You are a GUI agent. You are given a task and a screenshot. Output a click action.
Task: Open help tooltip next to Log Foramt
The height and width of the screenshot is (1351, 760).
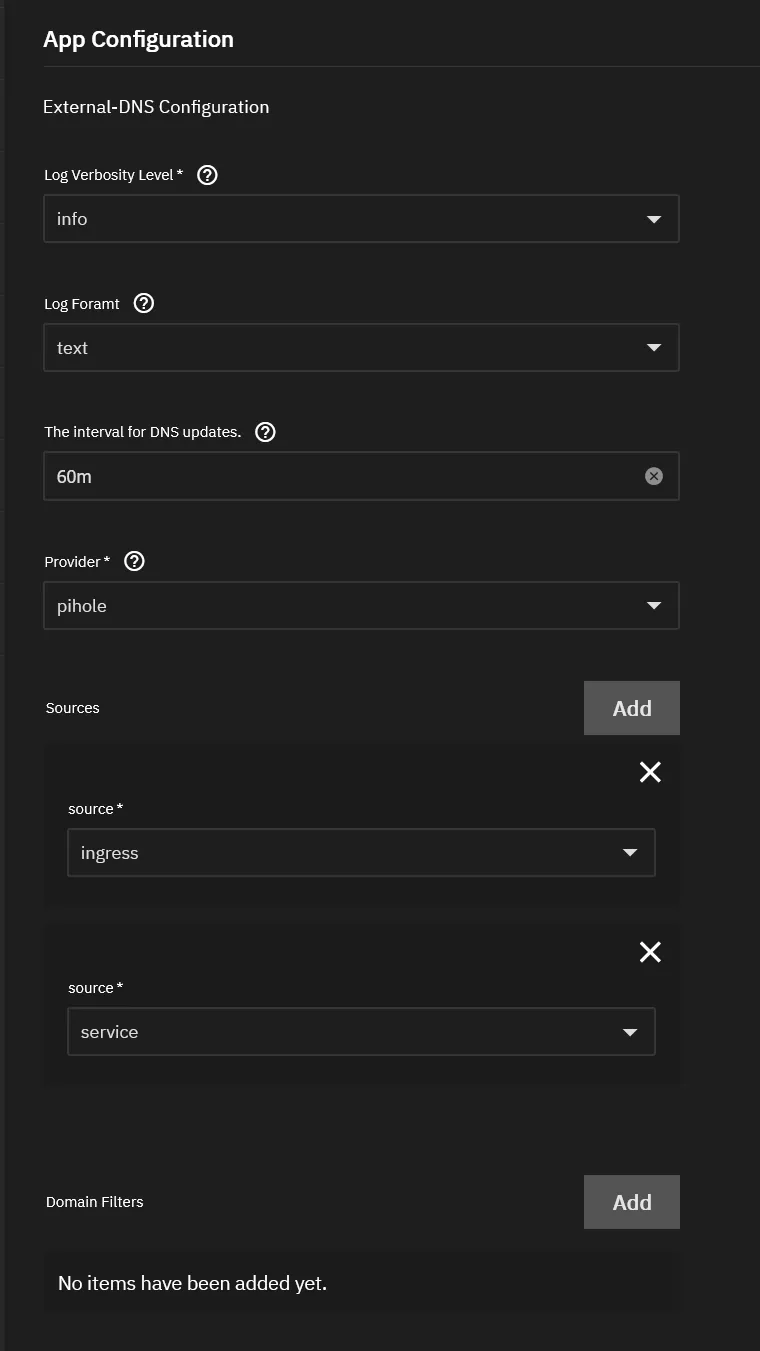(x=143, y=302)
